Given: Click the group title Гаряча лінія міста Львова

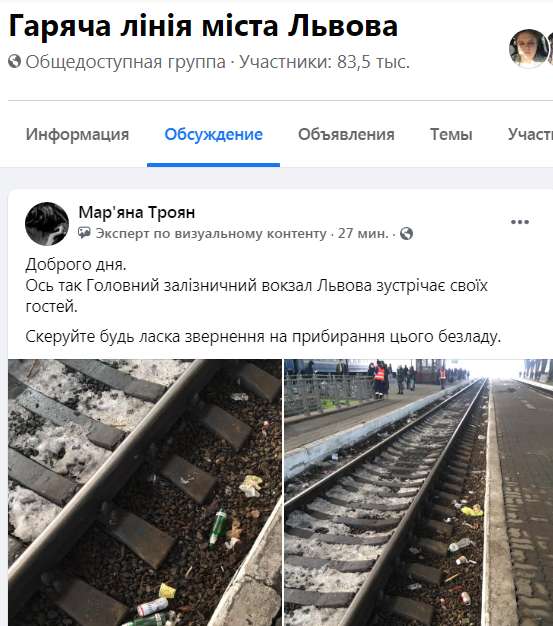Looking at the screenshot, I should tap(203, 26).
